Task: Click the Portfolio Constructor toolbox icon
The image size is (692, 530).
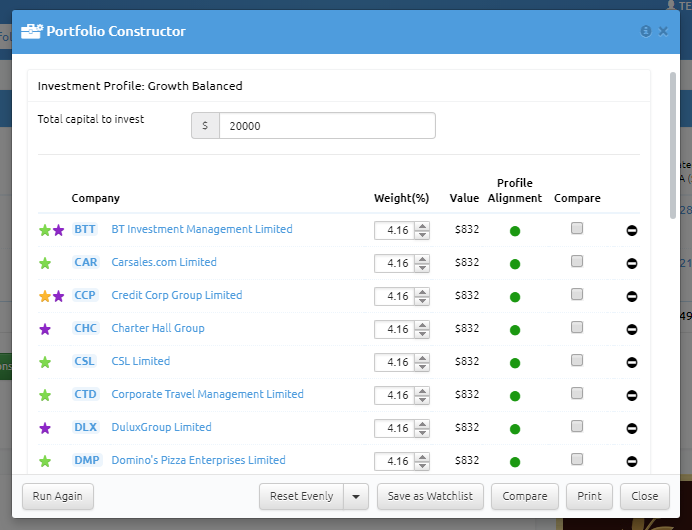Action: coord(32,31)
